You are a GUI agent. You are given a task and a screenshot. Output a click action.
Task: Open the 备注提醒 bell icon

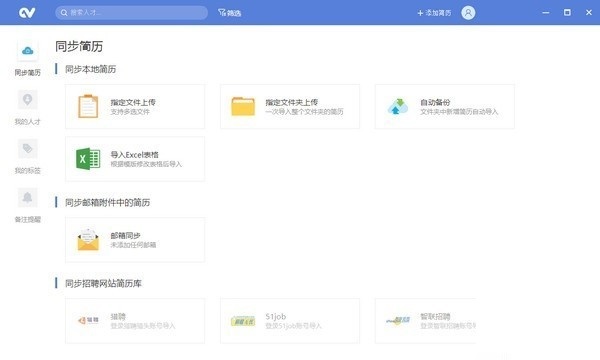coord(28,198)
